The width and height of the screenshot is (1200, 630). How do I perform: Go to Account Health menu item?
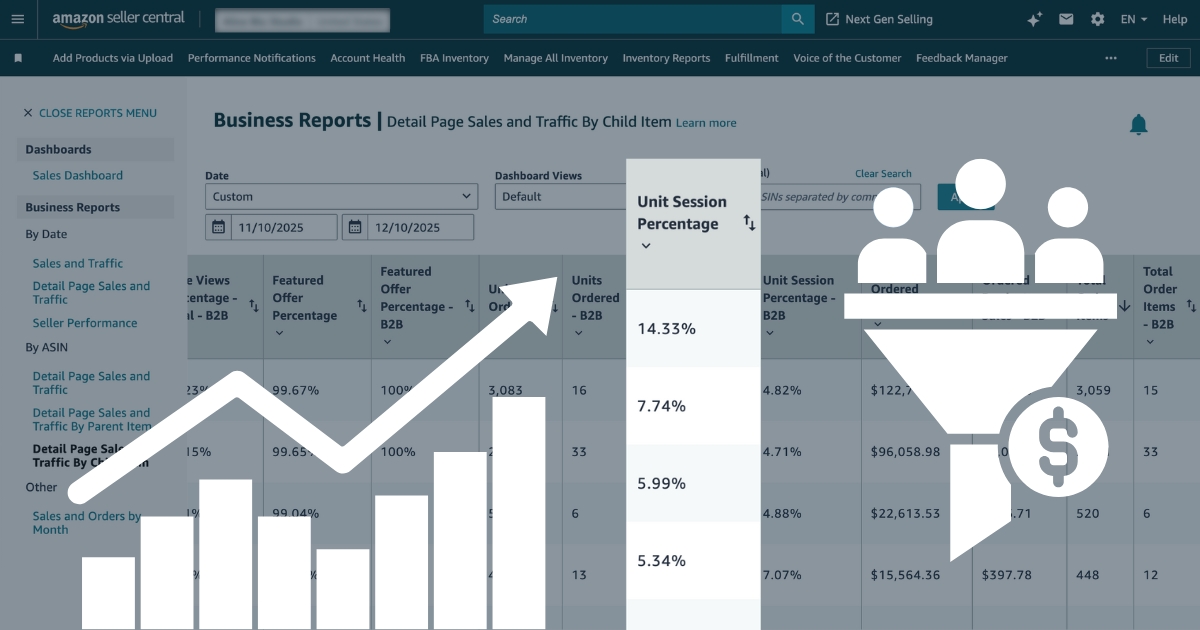pyautogui.click(x=367, y=58)
